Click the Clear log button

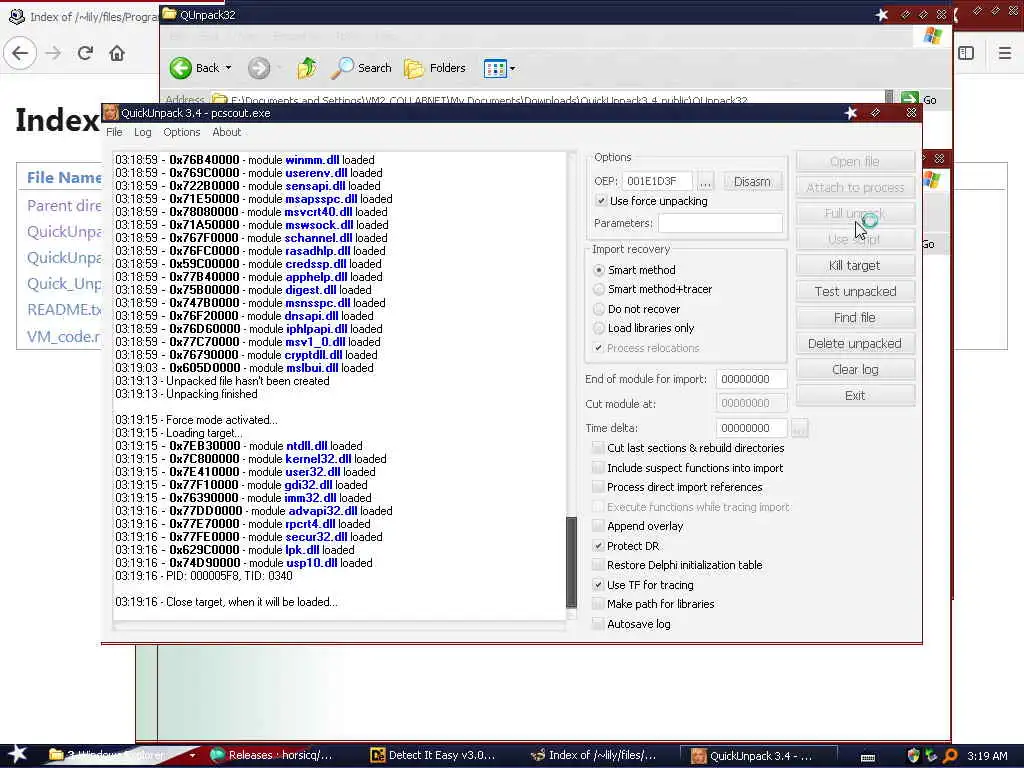(x=855, y=370)
